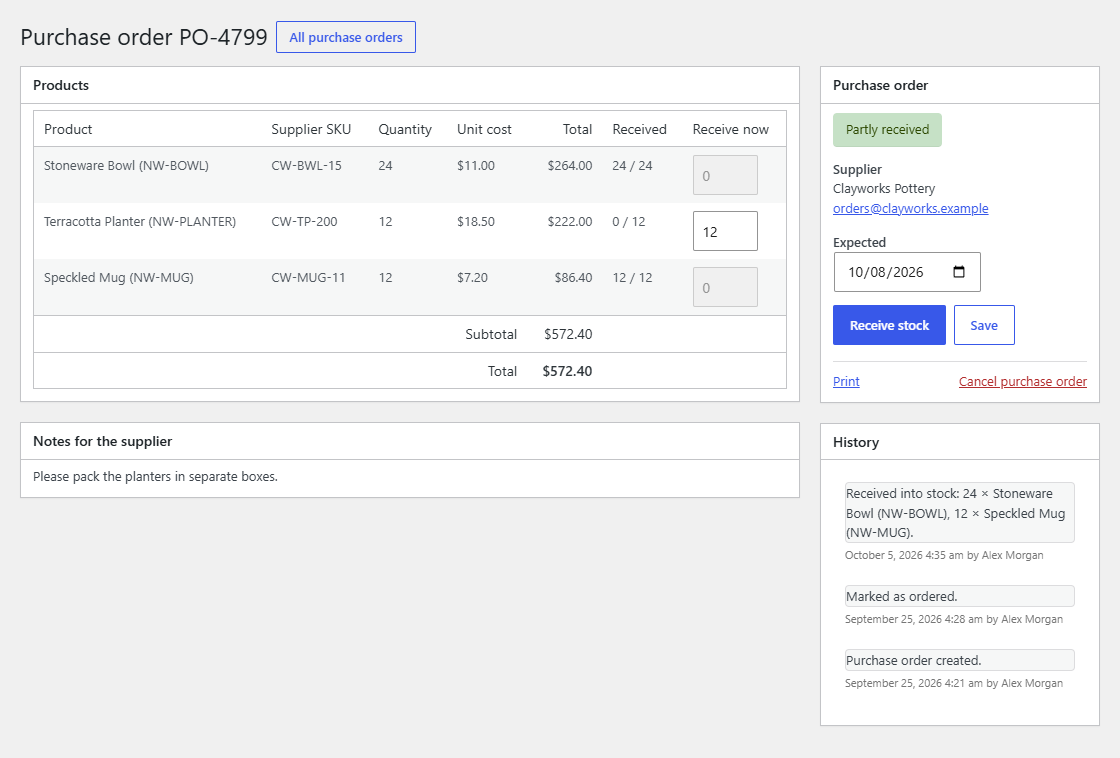Click the Product column header
Image resolution: width=1120 pixels, height=758 pixels.
[x=68, y=129]
